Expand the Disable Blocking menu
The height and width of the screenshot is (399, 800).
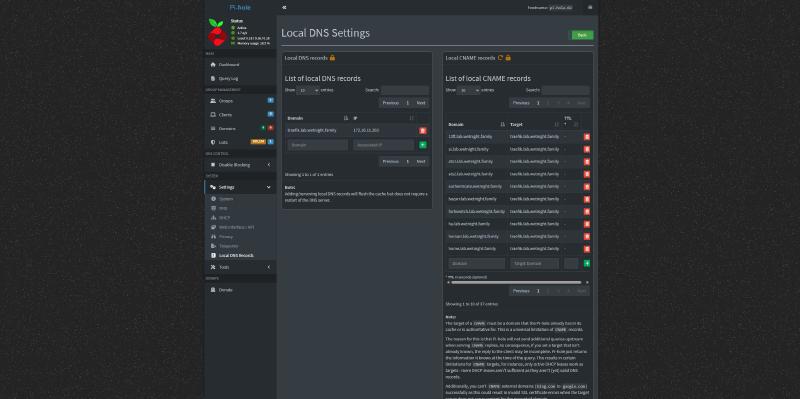[x=240, y=165]
